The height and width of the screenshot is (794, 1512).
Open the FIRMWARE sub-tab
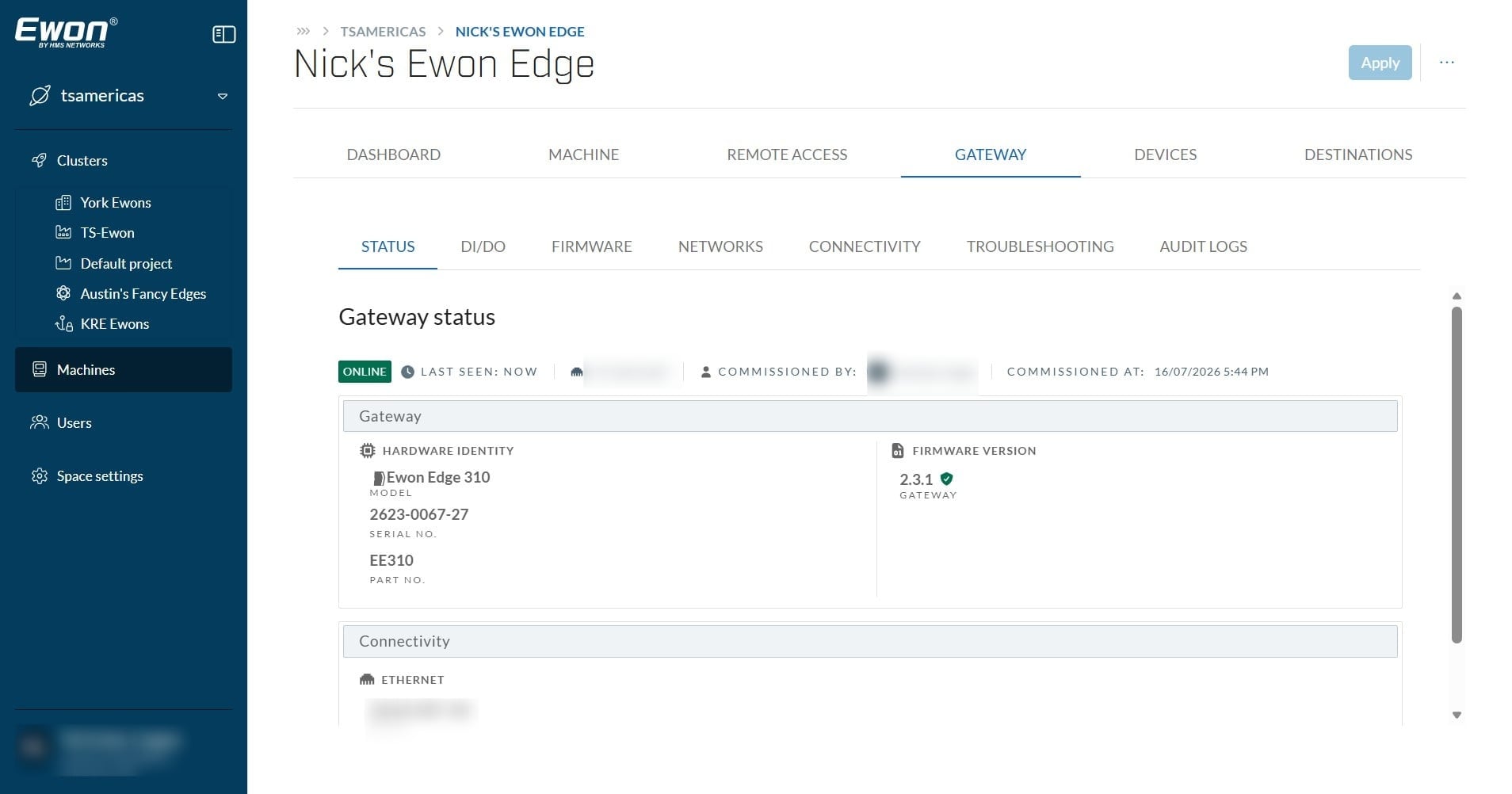click(x=591, y=246)
